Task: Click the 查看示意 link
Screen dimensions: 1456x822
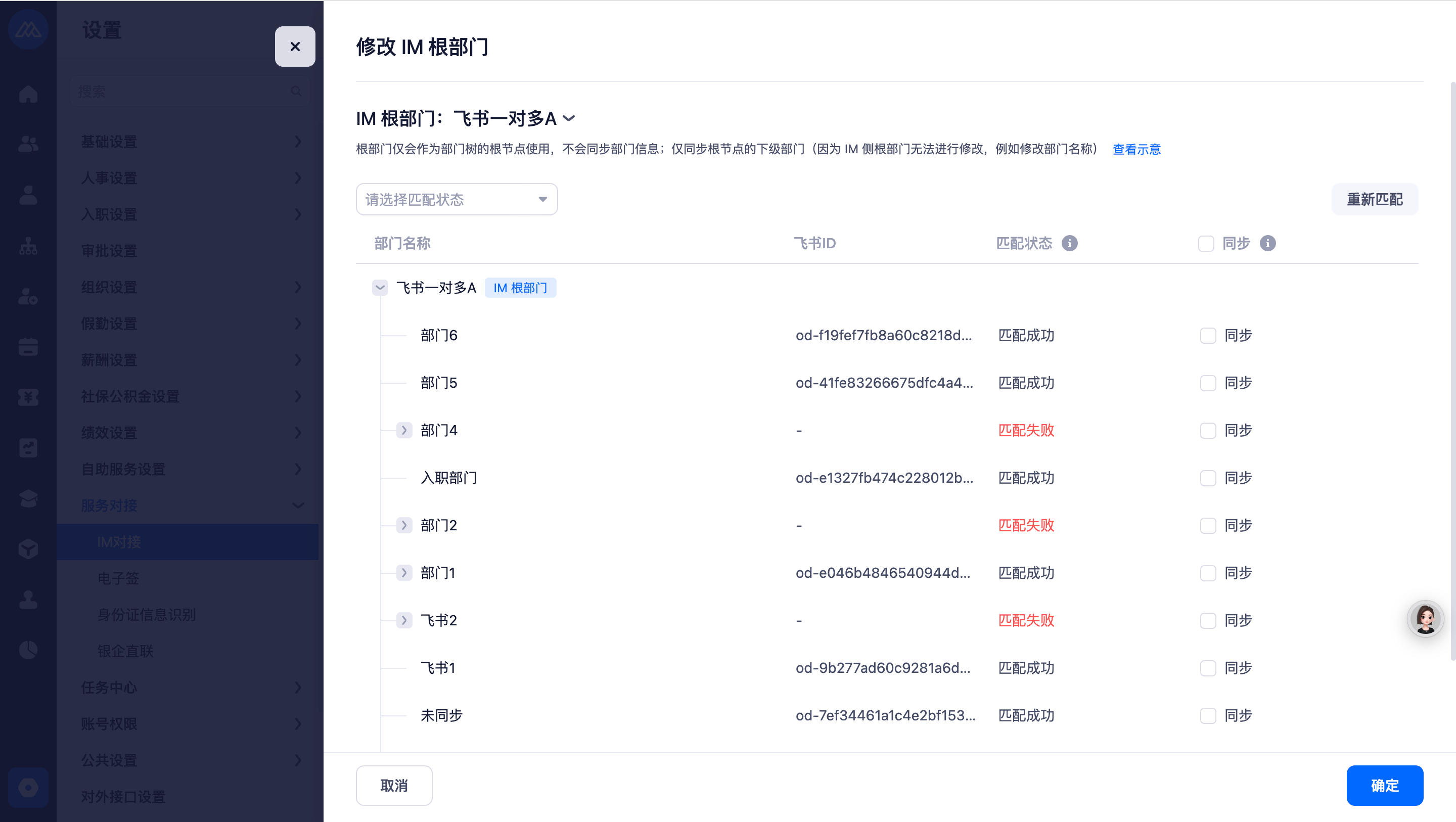Action: [1136, 149]
